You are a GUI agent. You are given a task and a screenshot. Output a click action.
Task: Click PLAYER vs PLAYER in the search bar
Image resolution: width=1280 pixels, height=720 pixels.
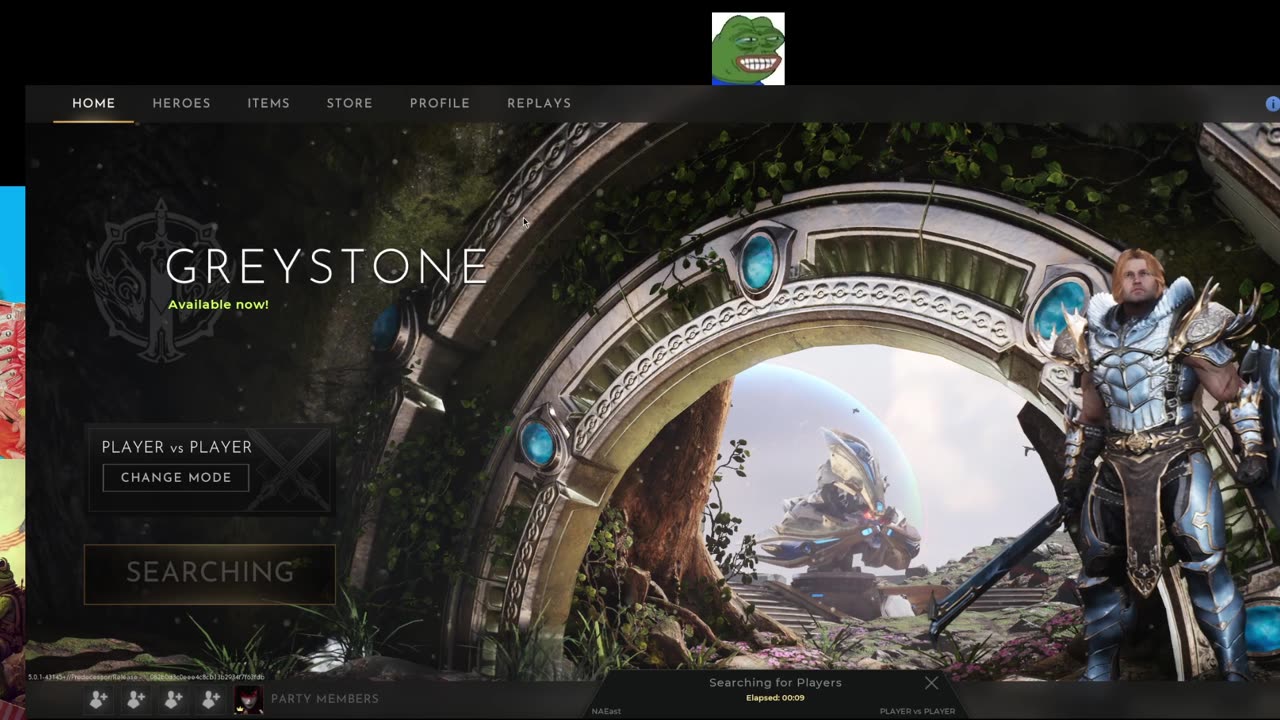[x=917, y=711]
